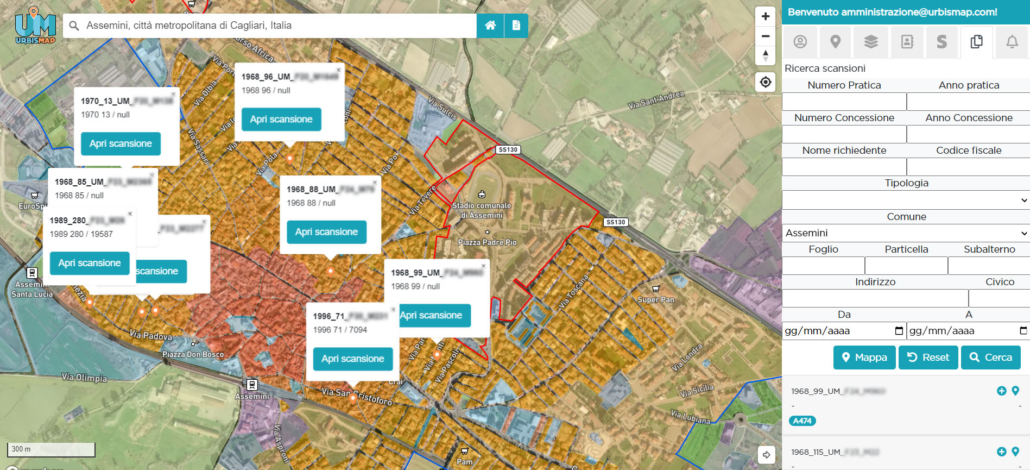Screen dimensions: 1030x470
Task: Focus the Numero Concessione input
Action: 844,135
